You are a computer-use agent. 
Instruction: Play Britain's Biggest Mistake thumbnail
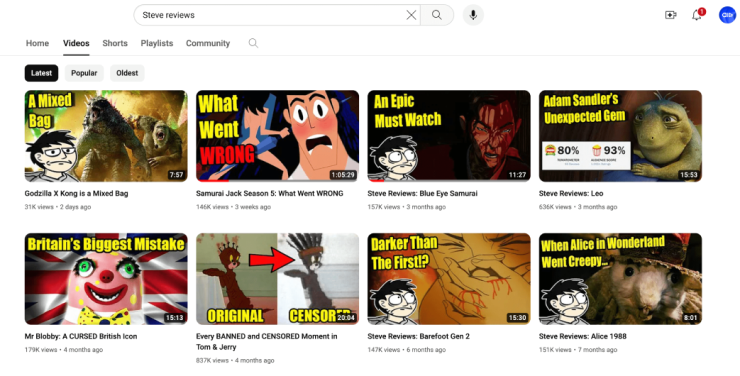click(x=106, y=279)
